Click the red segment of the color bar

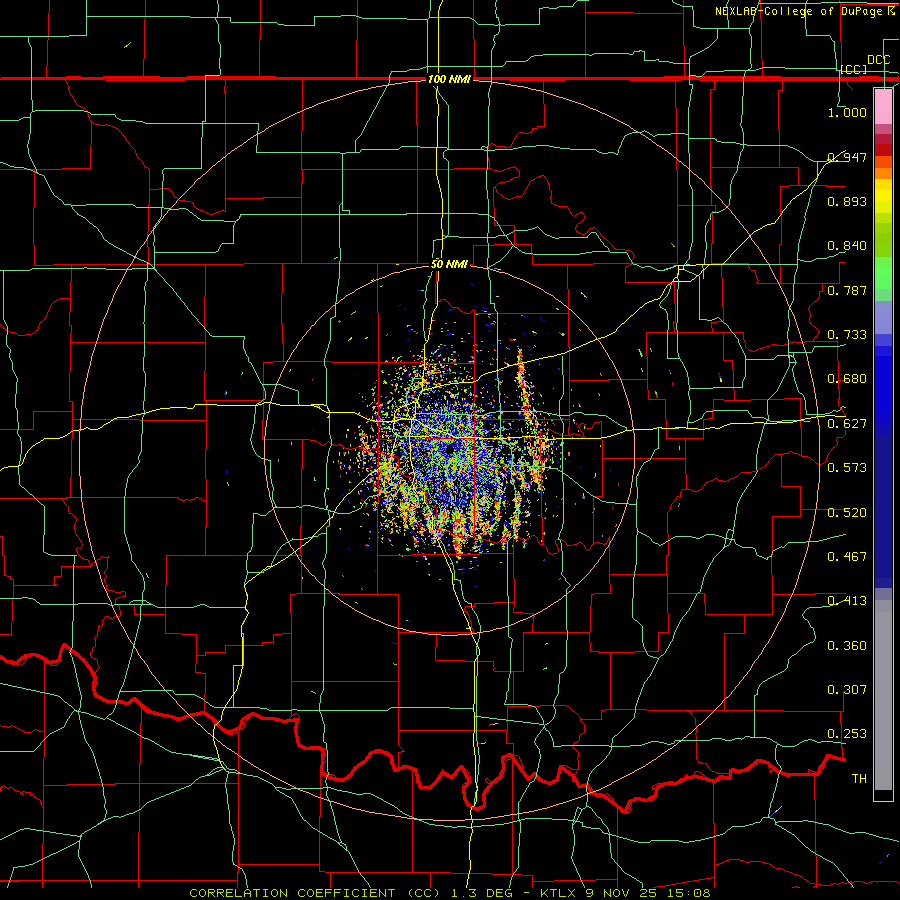pos(883,150)
